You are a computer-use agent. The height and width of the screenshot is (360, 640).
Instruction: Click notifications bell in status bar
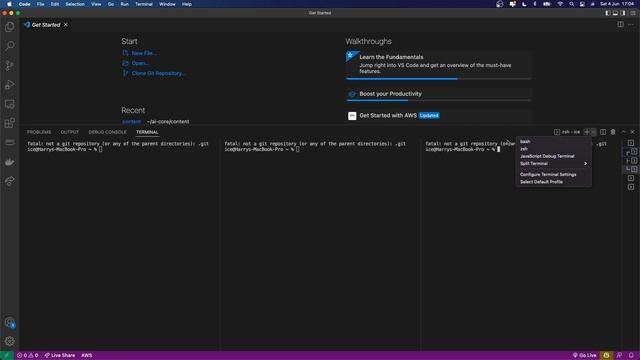[631, 356]
